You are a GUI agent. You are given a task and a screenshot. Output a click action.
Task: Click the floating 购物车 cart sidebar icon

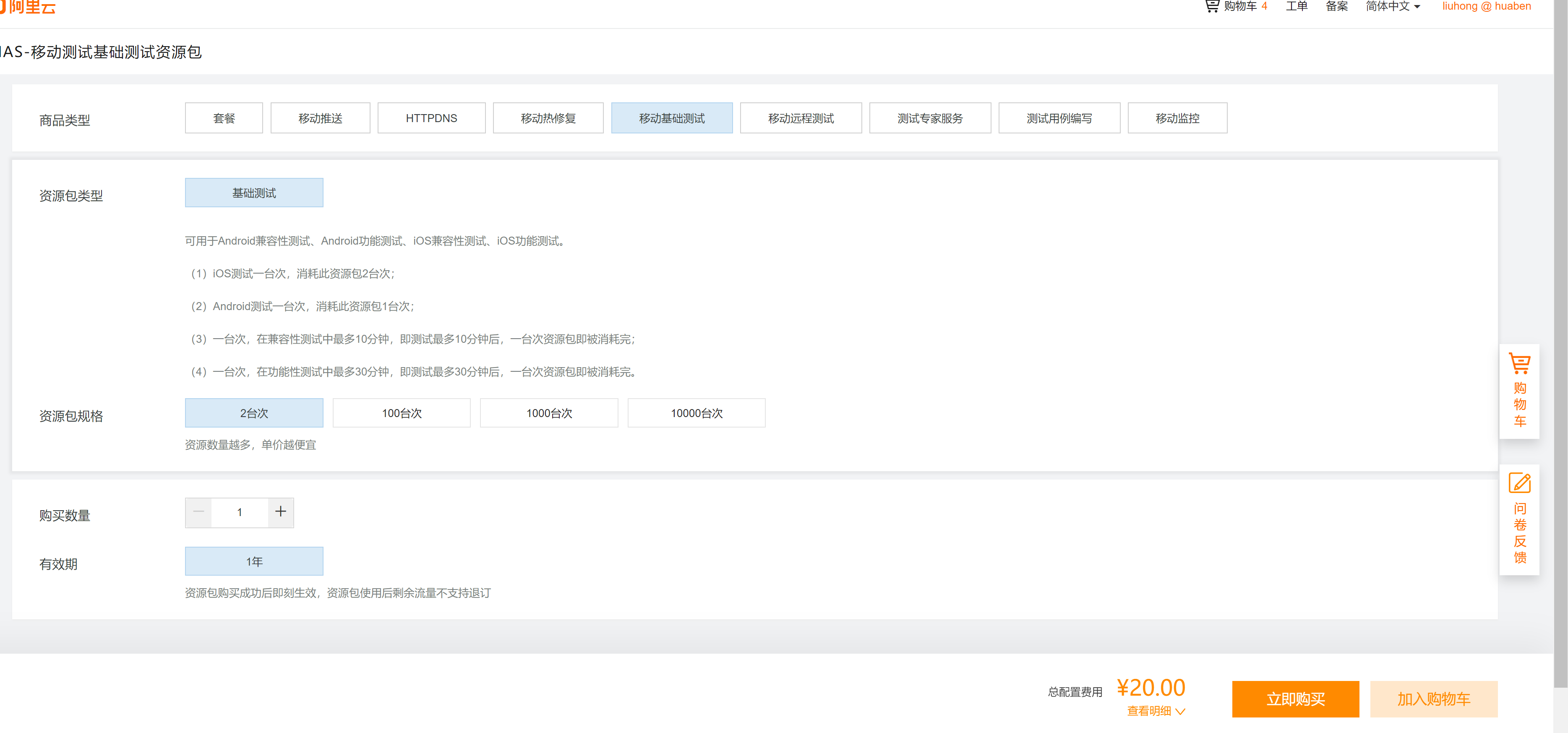click(x=1519, y=391)
